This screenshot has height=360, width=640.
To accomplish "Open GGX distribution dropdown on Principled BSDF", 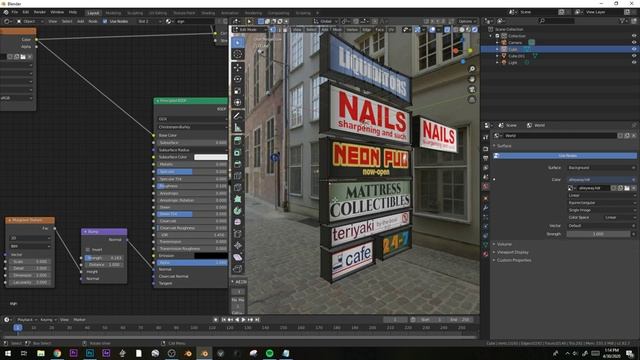I will tap(192, 119).
